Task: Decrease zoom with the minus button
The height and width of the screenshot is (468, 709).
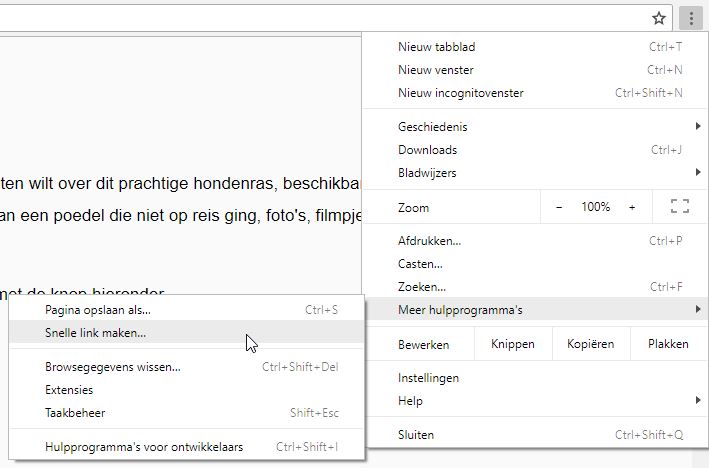Action: click(x=559, y=207)
